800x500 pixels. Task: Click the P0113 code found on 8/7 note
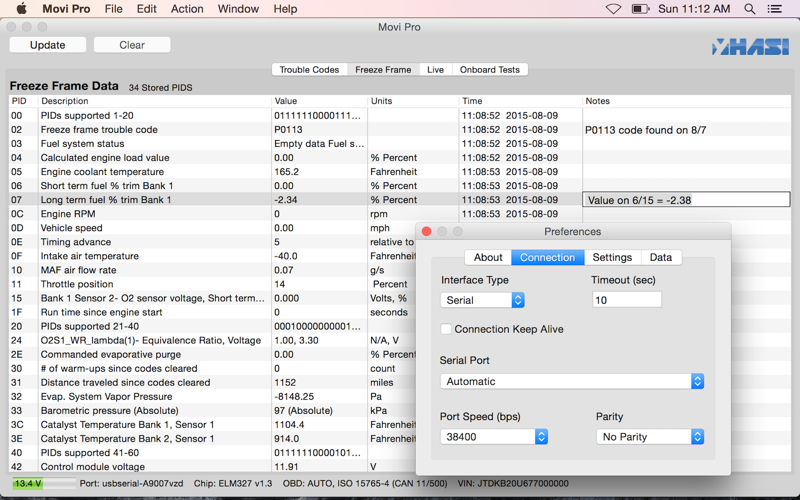(645, 130)
